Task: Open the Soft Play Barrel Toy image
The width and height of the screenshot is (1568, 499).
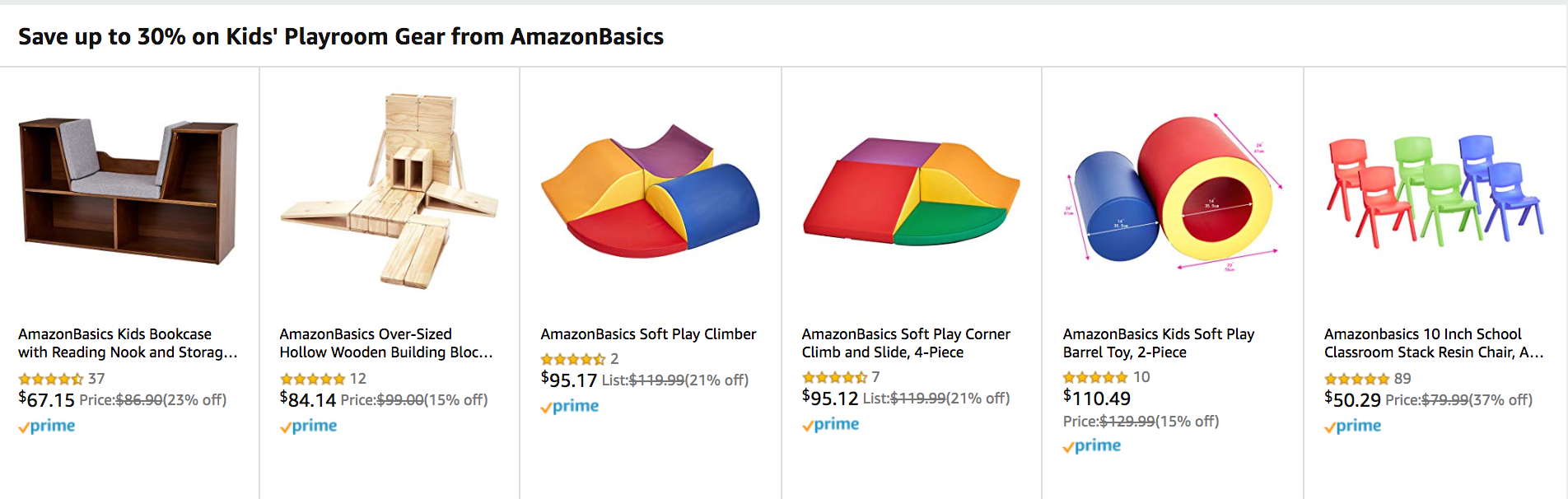Action: (x=1172, y=193)
